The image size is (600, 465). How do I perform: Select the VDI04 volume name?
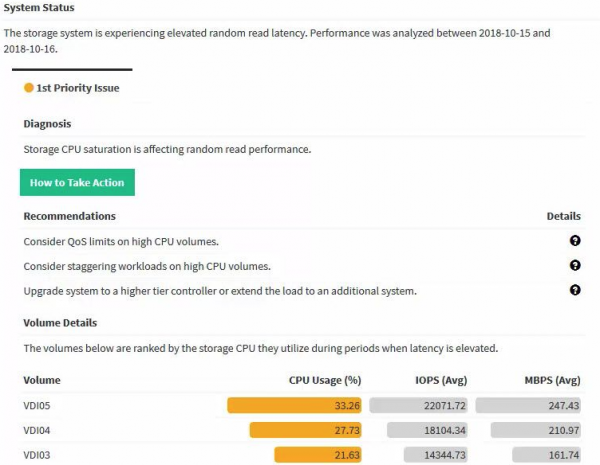tap(39, 430)
